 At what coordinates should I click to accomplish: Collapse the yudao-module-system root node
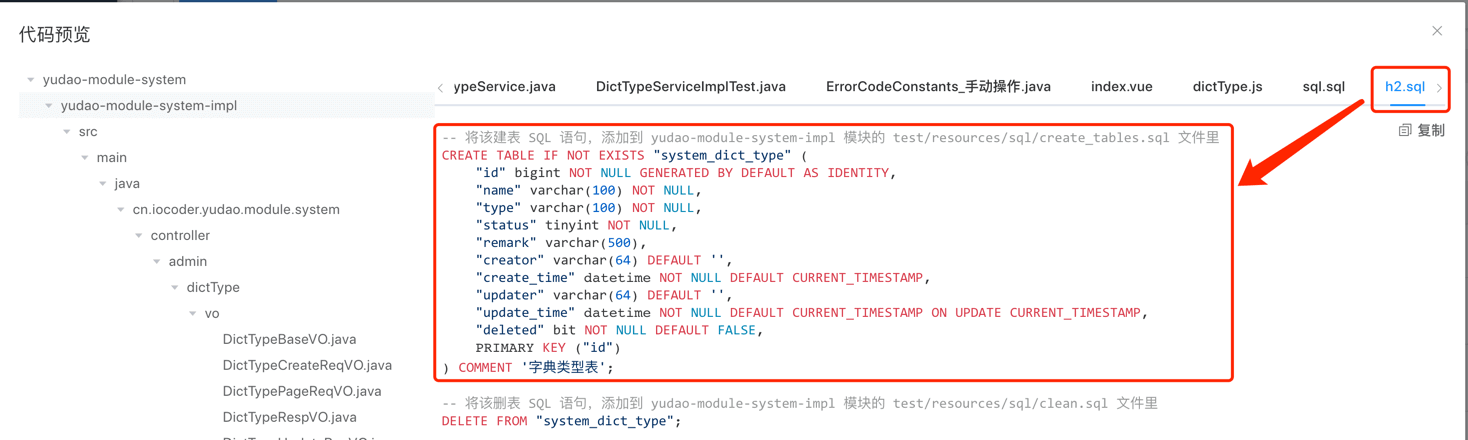pos(31,80)
